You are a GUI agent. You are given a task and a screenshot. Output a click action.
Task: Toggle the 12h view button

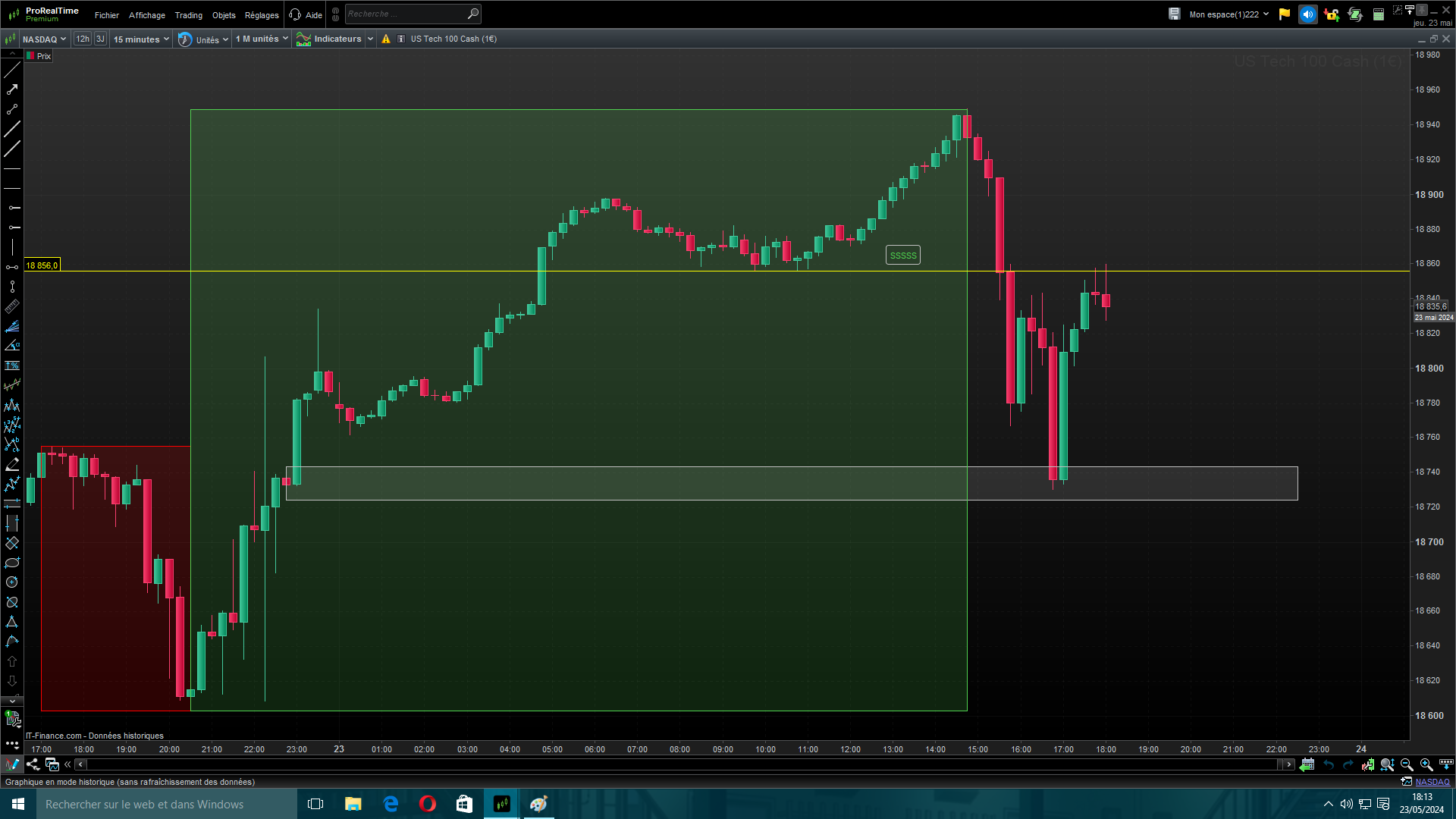pyautogui.click(x=83, y=39)
